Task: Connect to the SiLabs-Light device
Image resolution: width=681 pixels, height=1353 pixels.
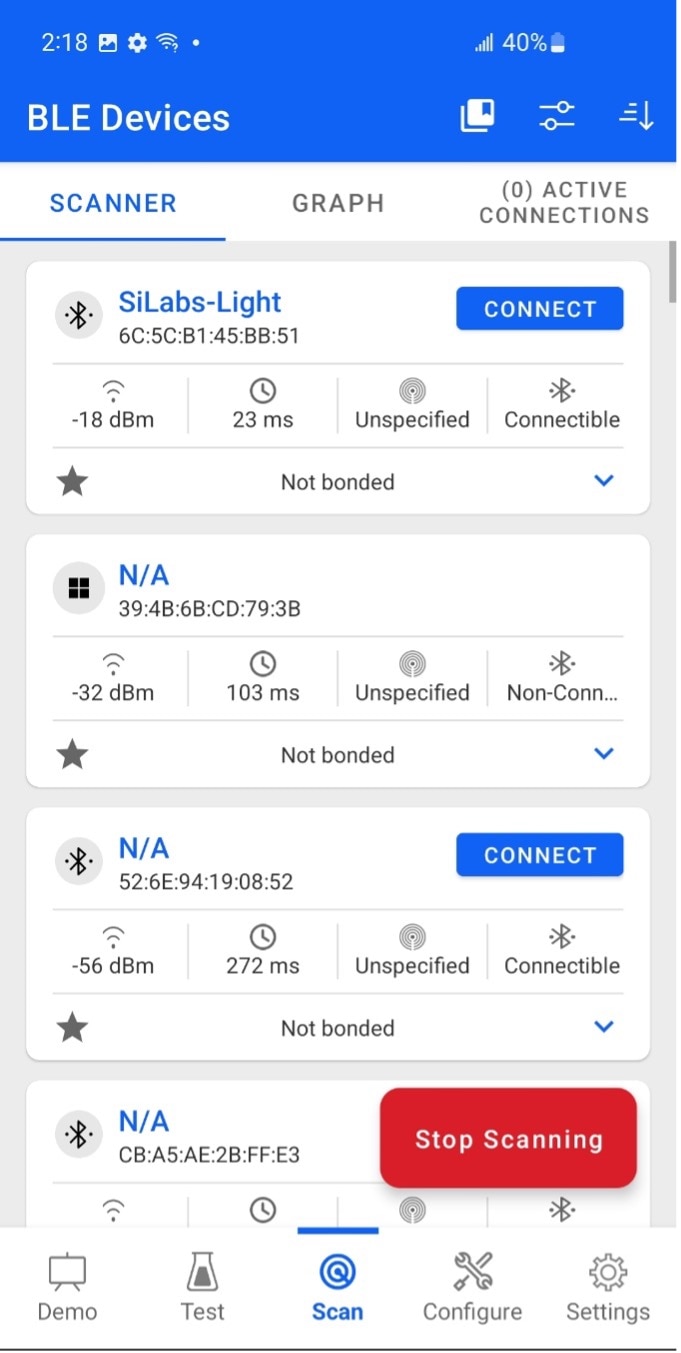Action: [539, 308]
